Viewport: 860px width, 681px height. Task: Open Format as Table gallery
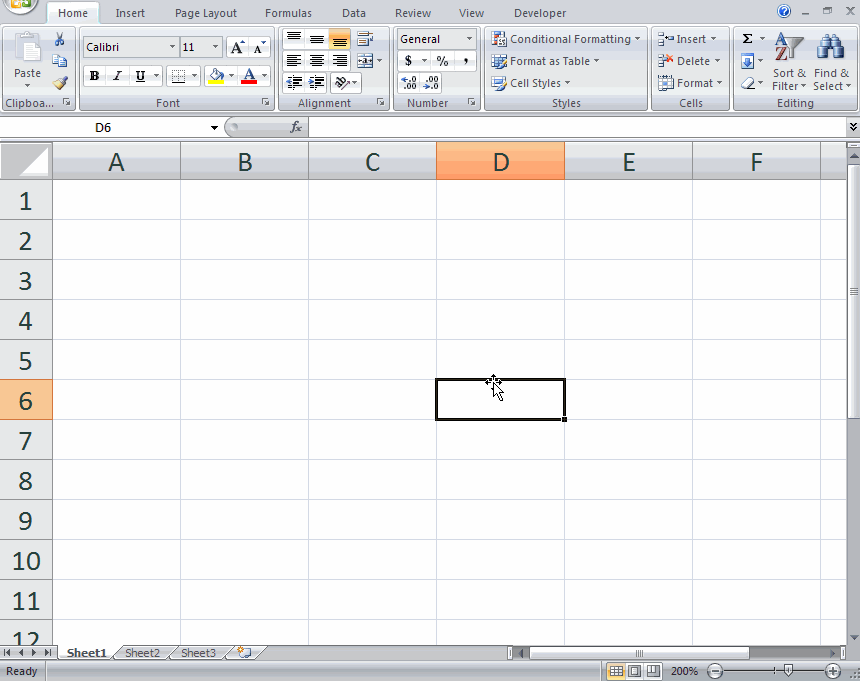pyautogui.click(x=545, y=61)
